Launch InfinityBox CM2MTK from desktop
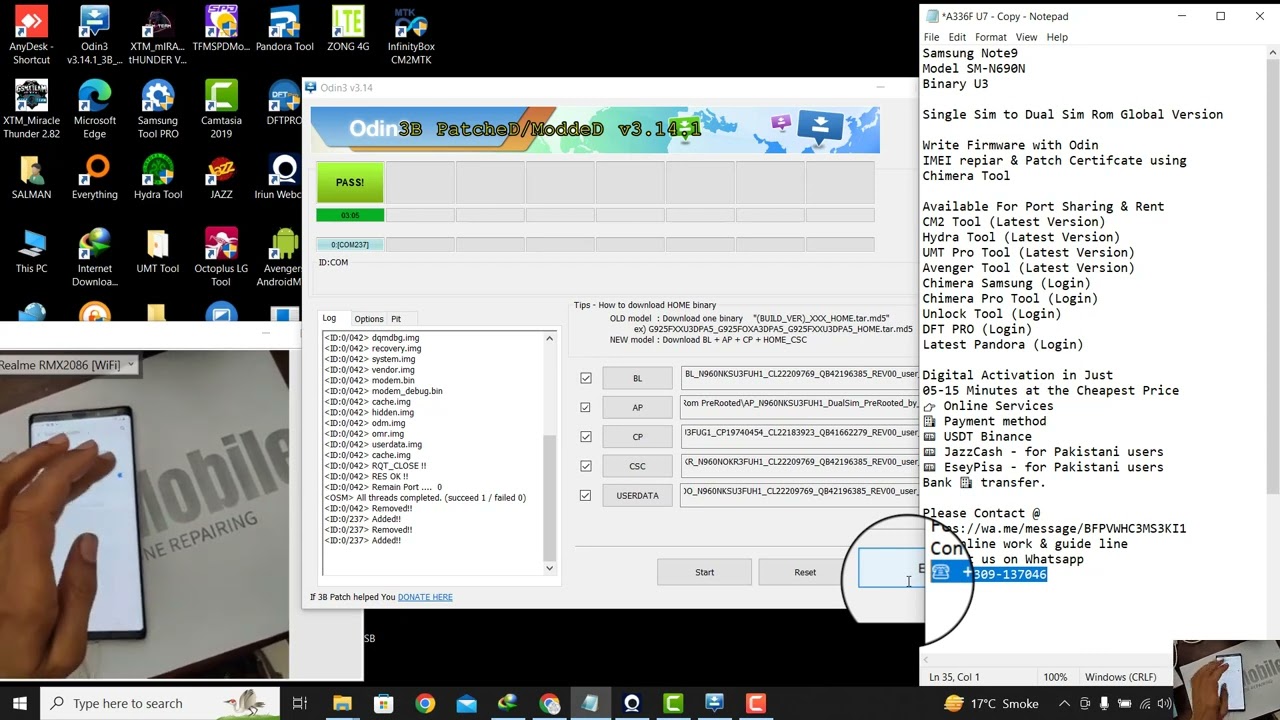 coord(411,35)
